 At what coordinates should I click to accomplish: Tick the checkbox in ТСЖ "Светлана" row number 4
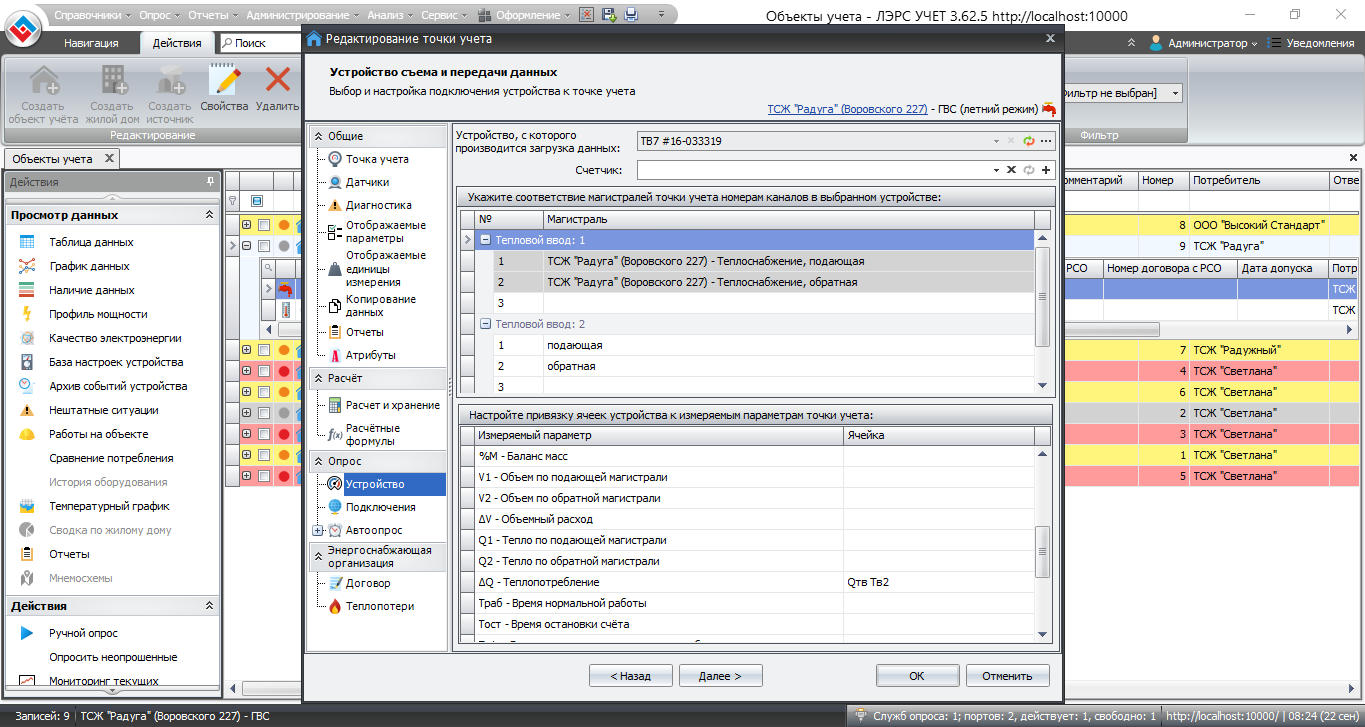[x=264, y=371]
